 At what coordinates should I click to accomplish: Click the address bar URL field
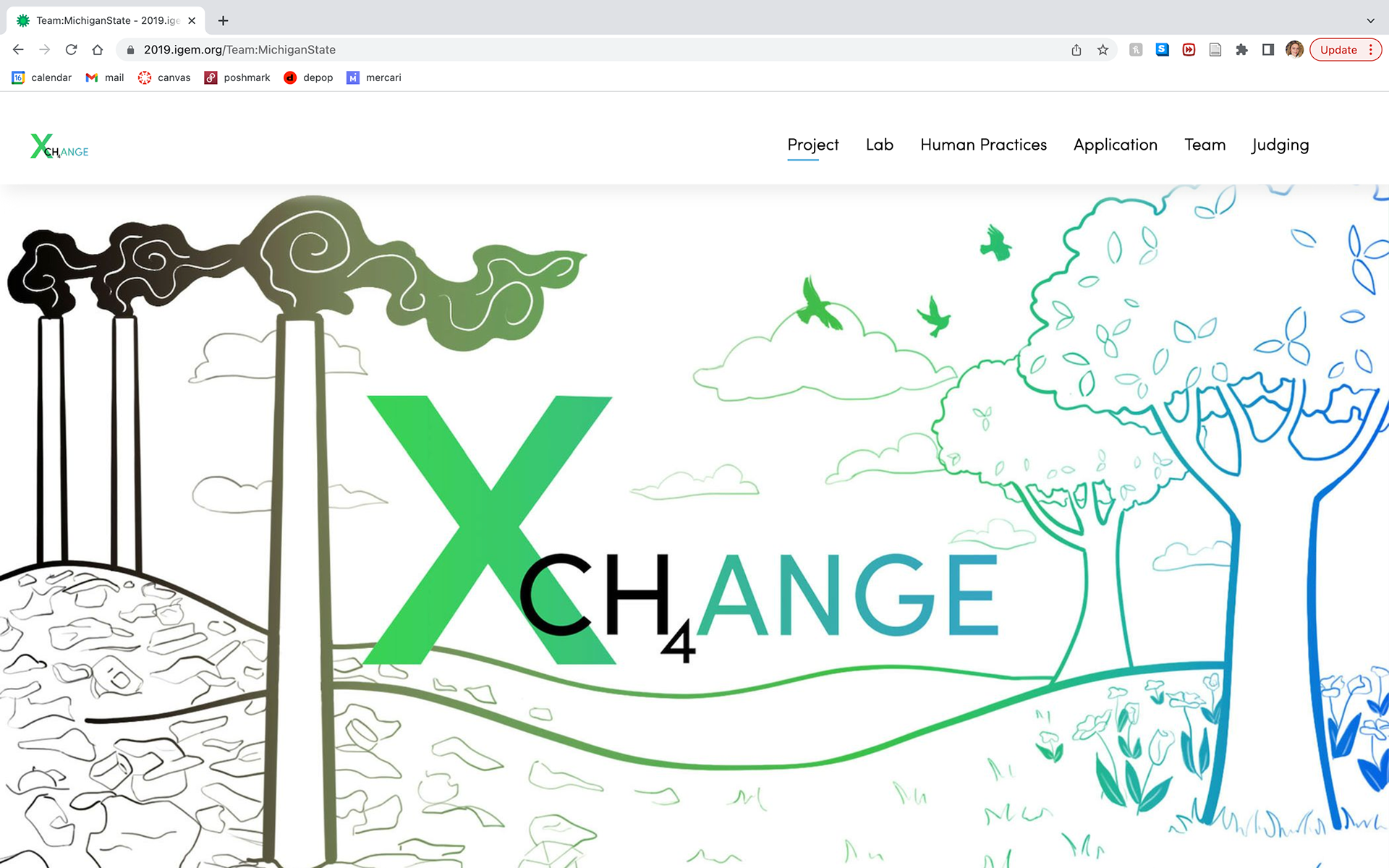point(593,50)
